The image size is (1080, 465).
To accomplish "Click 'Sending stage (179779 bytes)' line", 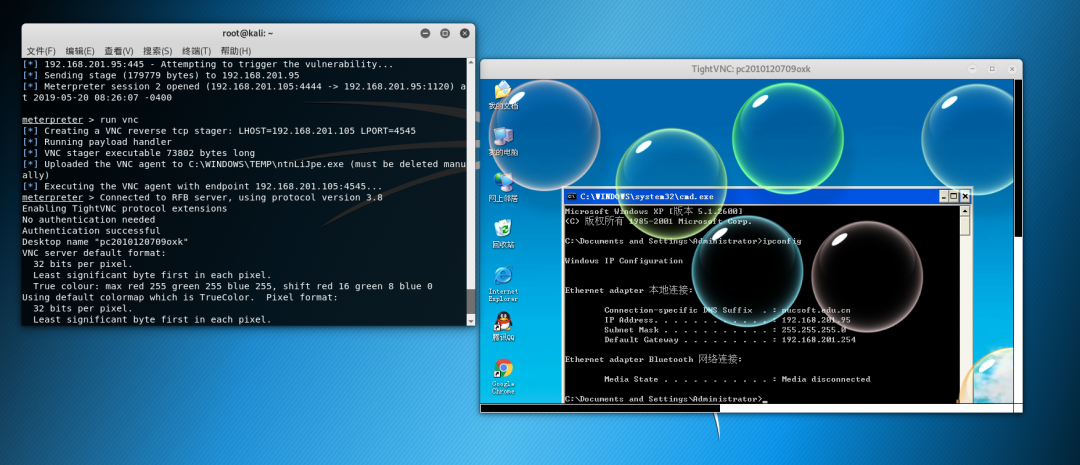I will [x=160, y=75].
